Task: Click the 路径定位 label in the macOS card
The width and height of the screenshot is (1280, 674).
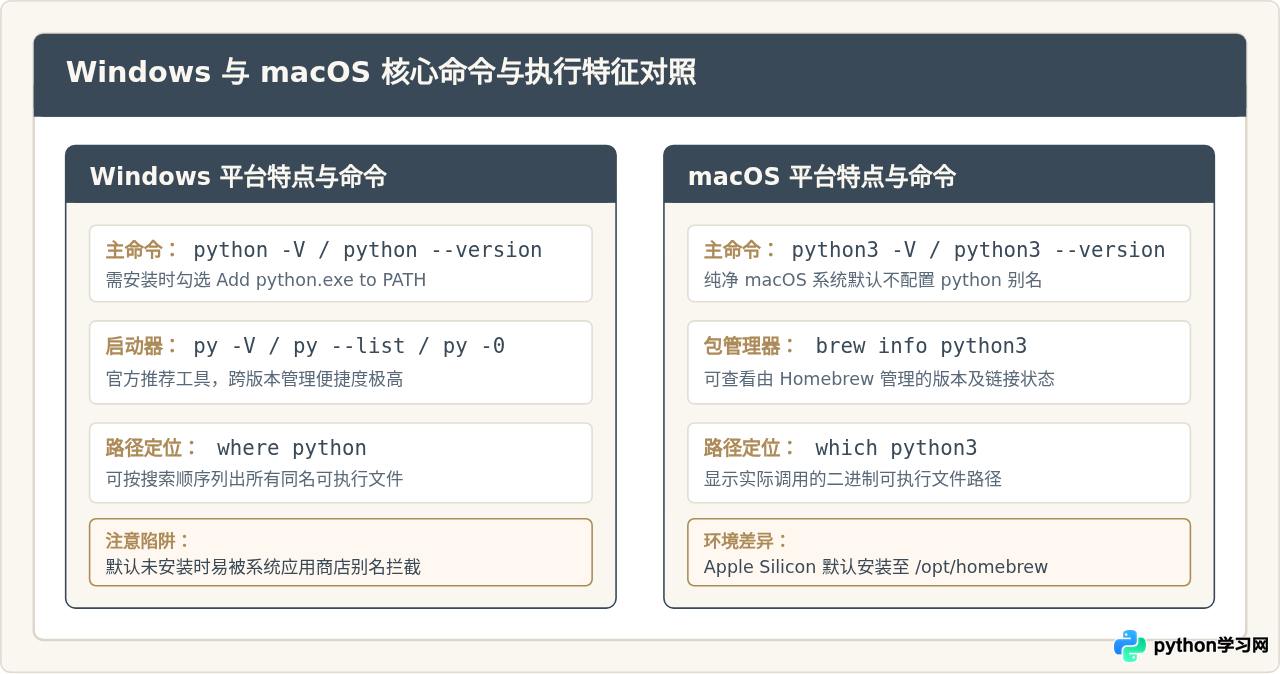Action: pyautogui.click(x=750, y=448)
